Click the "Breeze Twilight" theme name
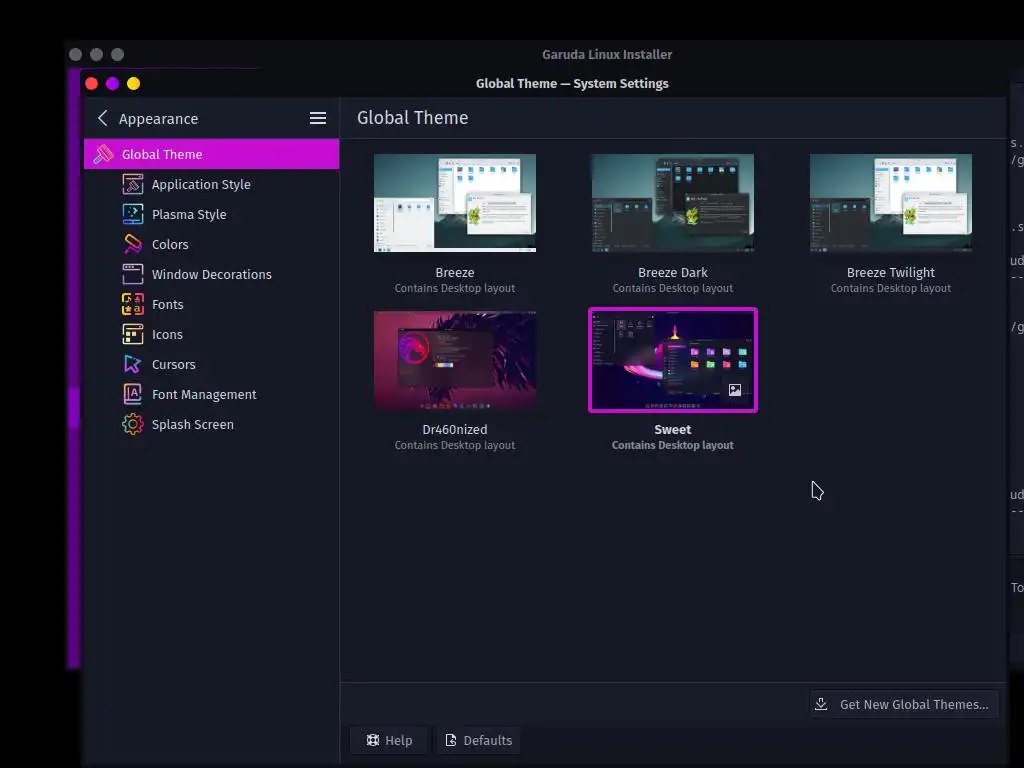 [x=891, y=272]
